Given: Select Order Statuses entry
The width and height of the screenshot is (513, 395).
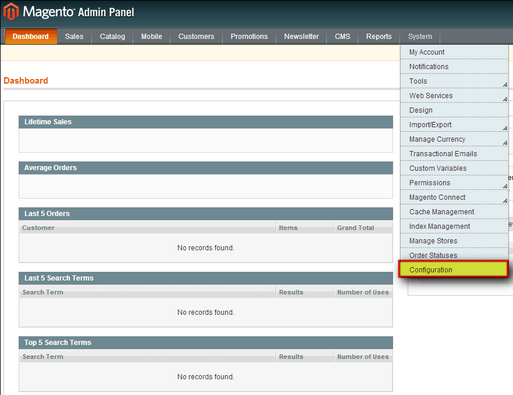Looking at the screenshot, I should click(x=454, y=255).
